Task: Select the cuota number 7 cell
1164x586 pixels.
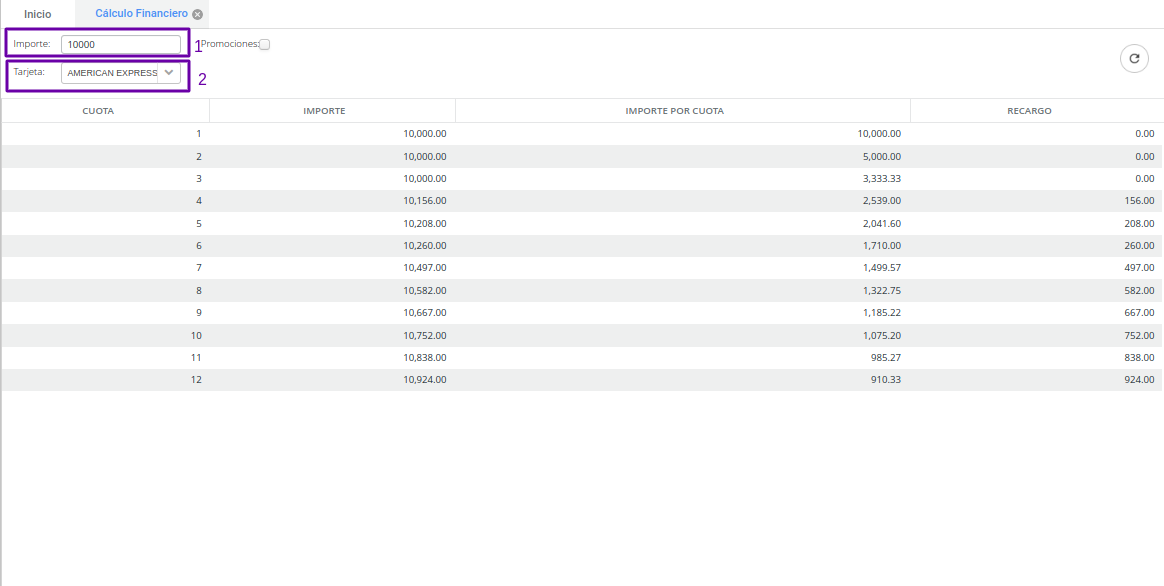Action: point(105,267)
